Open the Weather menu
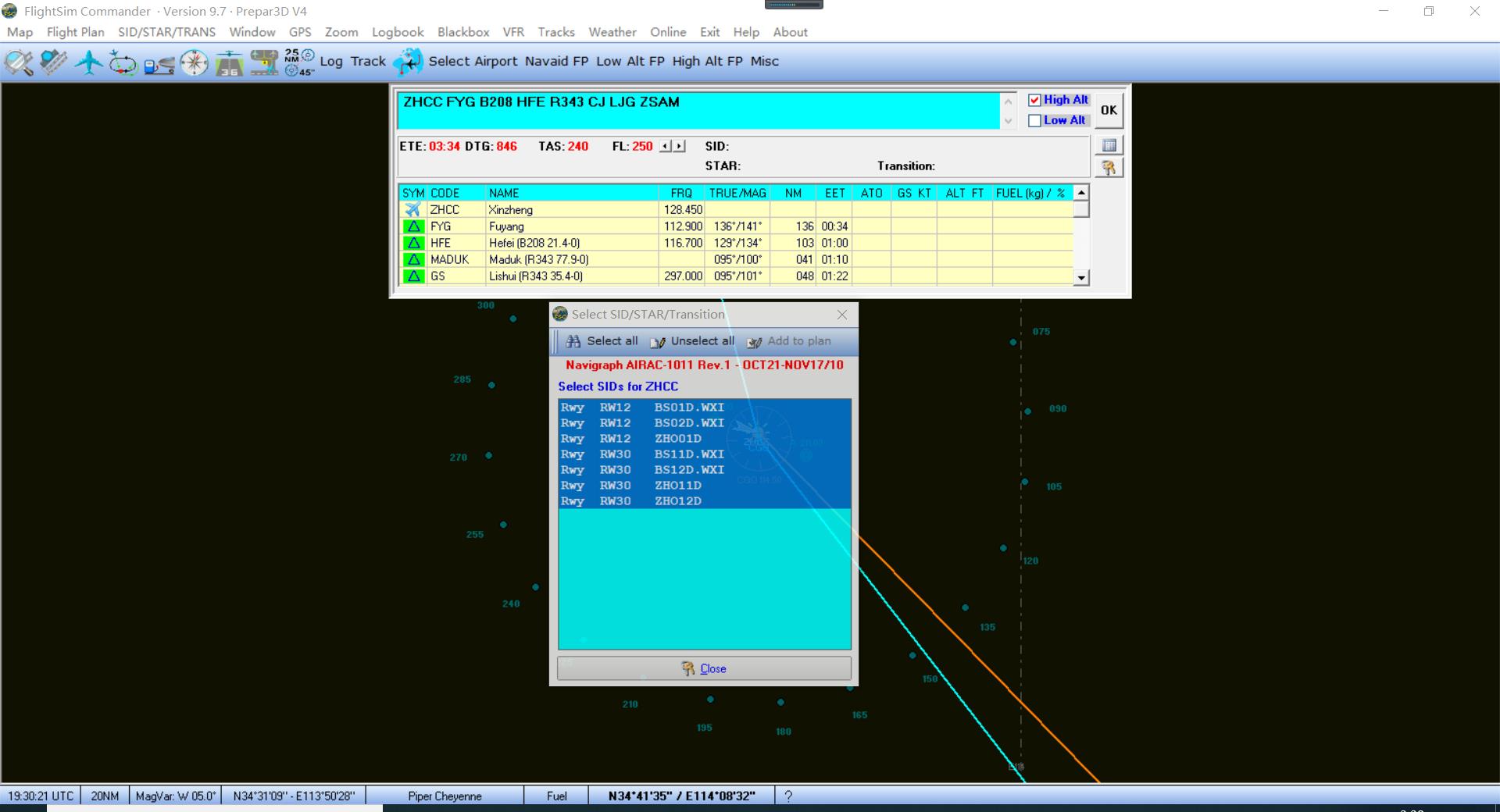The image size is (1500, 812). click(612, 32)
